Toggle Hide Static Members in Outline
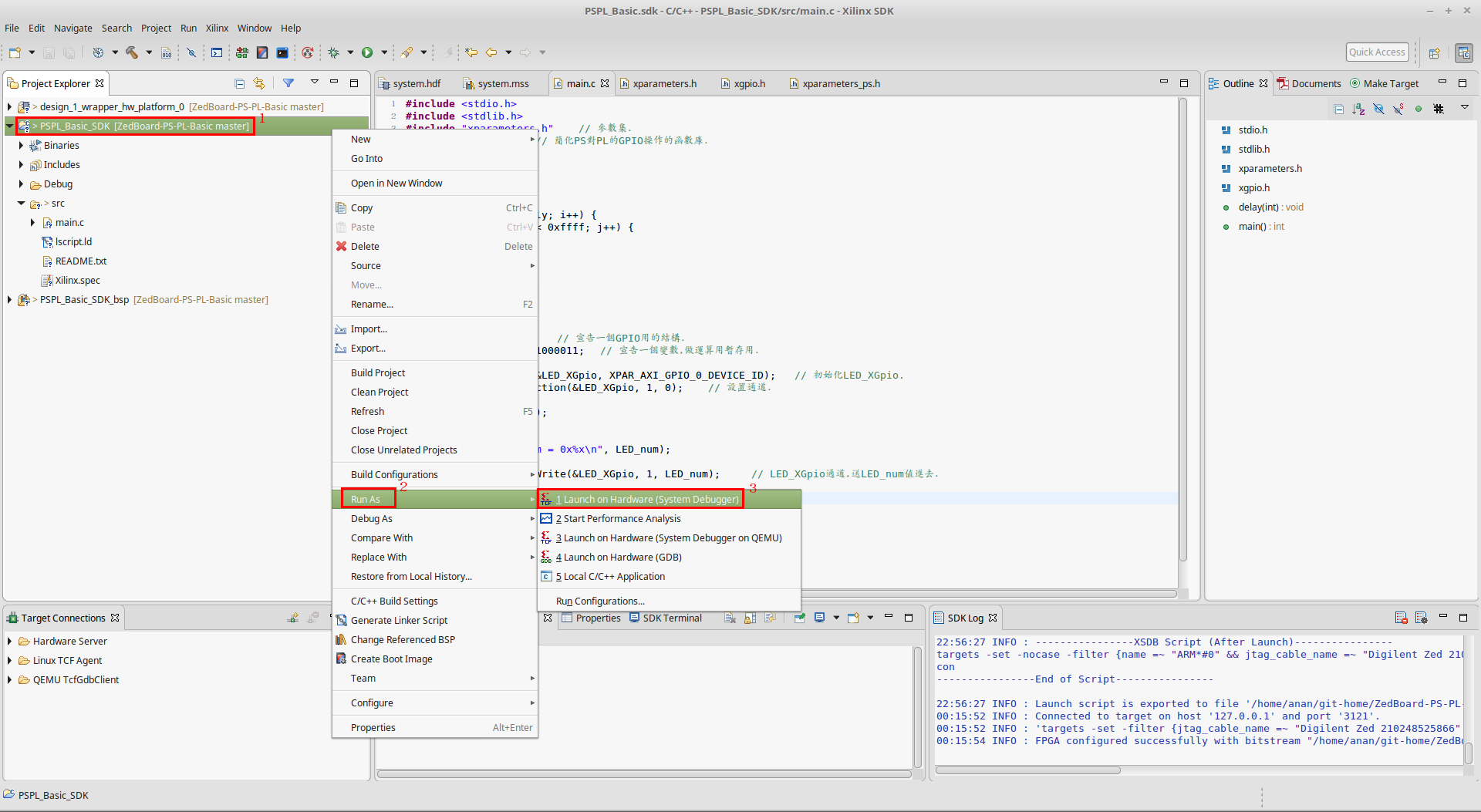The image size is (1481, 812). pos(1398,109)
